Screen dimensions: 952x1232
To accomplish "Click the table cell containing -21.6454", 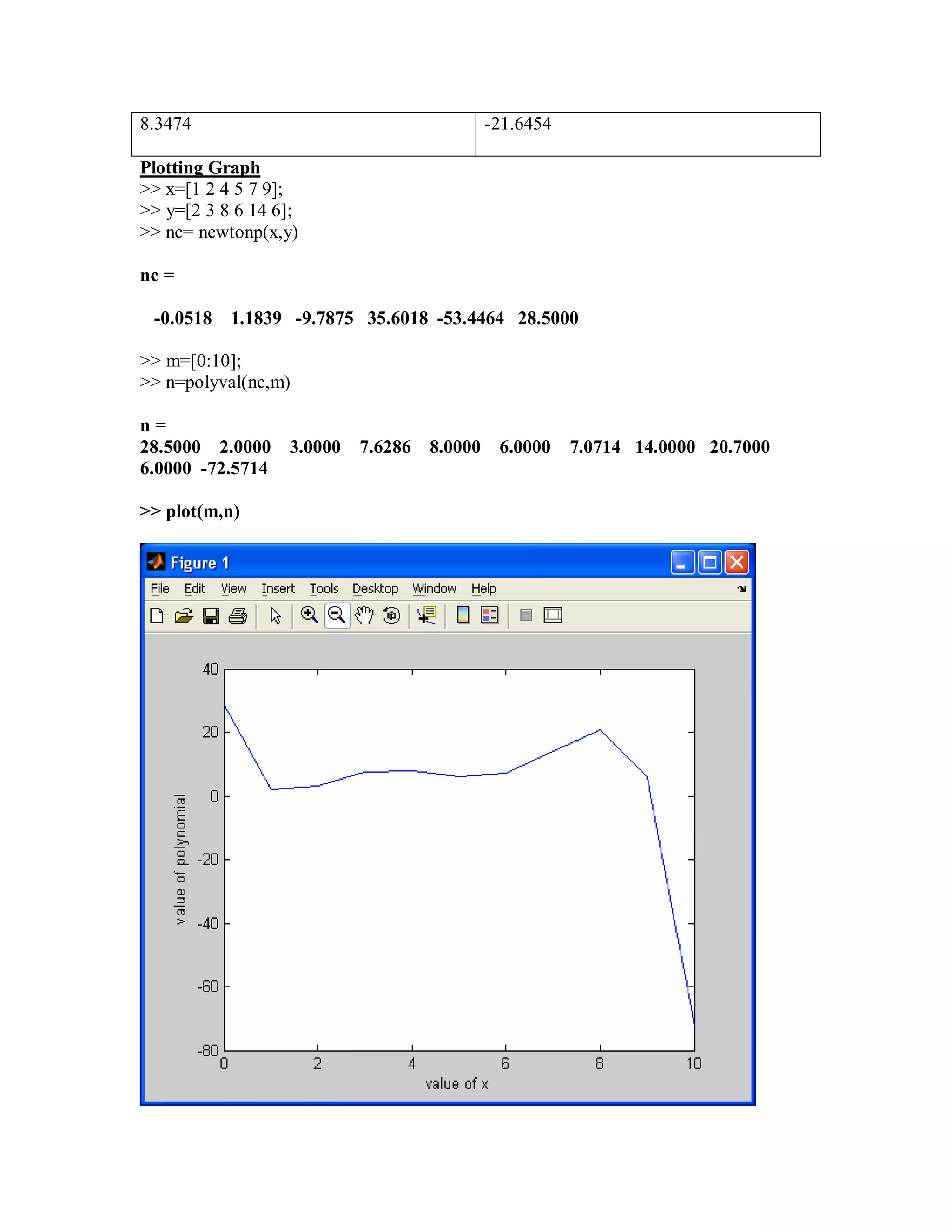I will pos(648,134).
